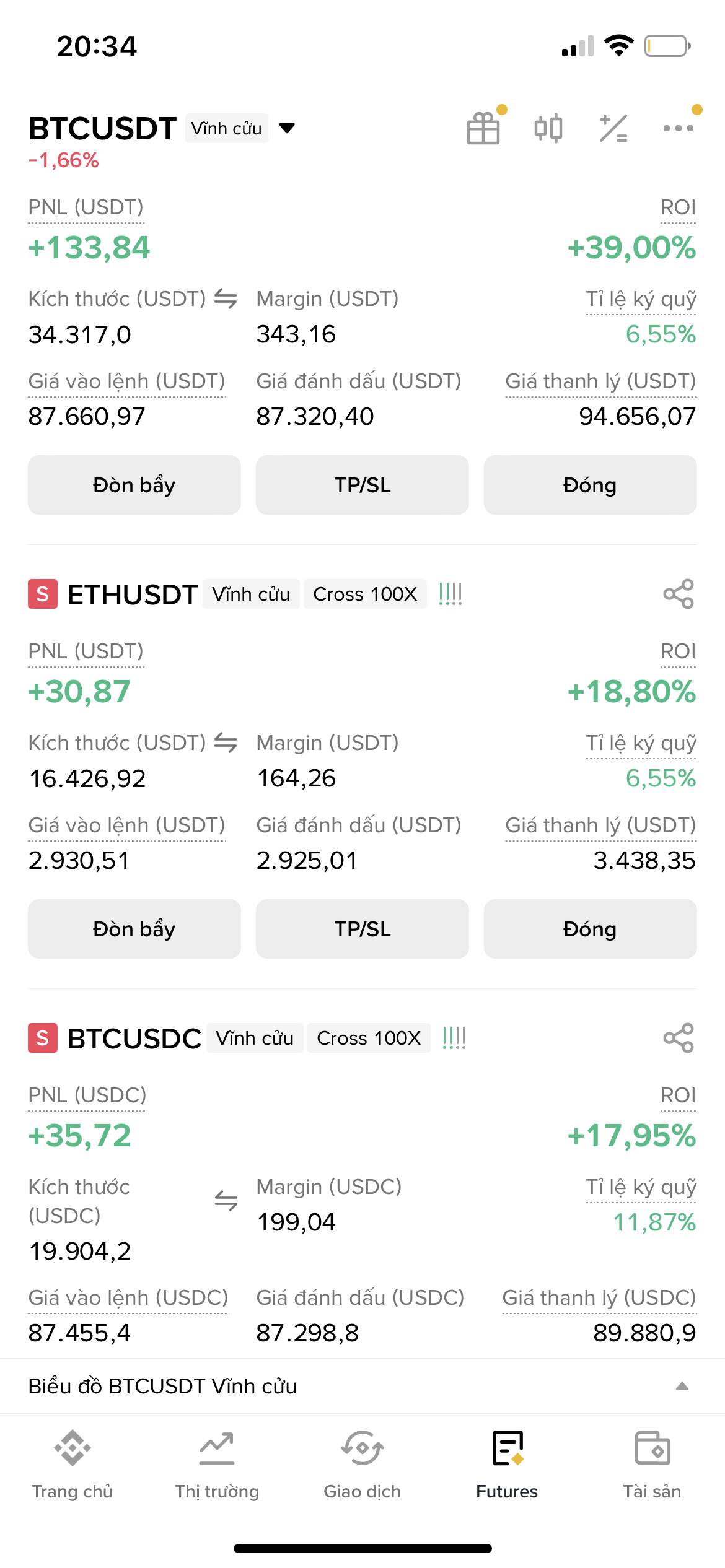Switch to the Thị trường tab
Viewport: 725px width, 1568px height.
[x=217, y=1464]
